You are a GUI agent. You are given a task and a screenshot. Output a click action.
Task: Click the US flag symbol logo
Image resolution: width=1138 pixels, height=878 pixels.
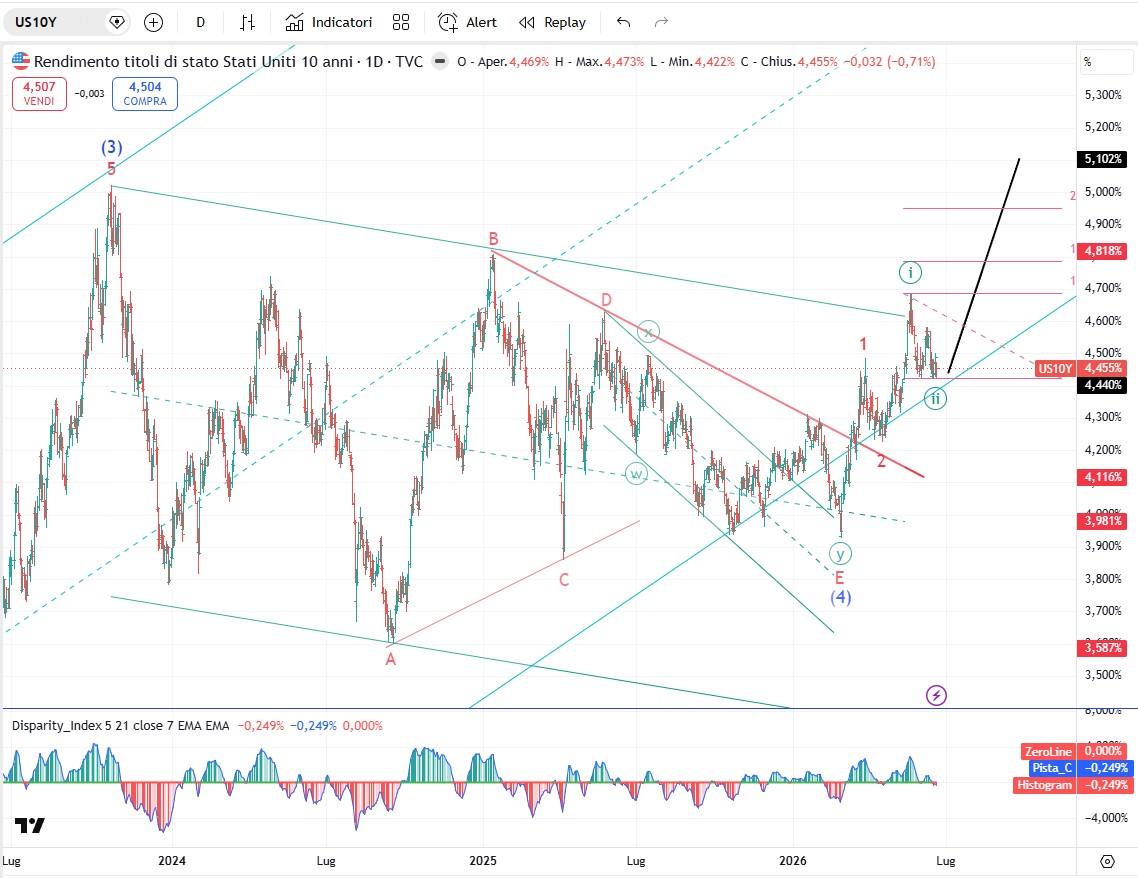pos(20,62)
